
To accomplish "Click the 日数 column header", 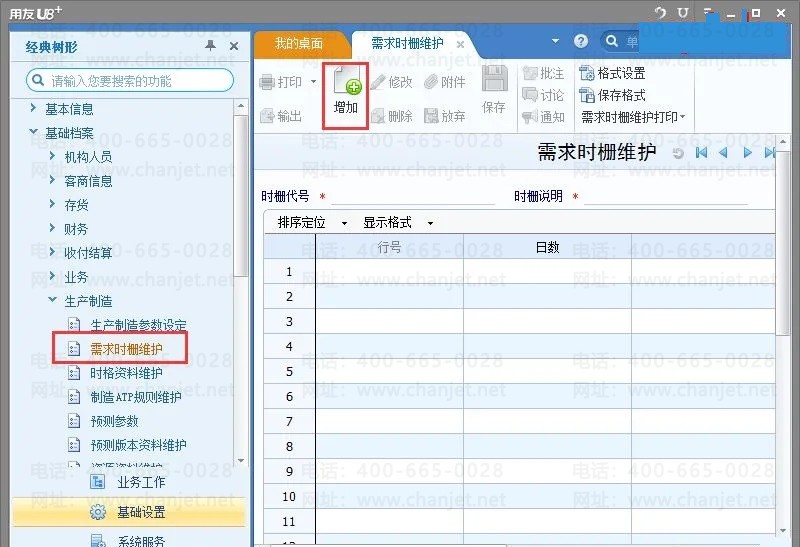I will (547, 247).
